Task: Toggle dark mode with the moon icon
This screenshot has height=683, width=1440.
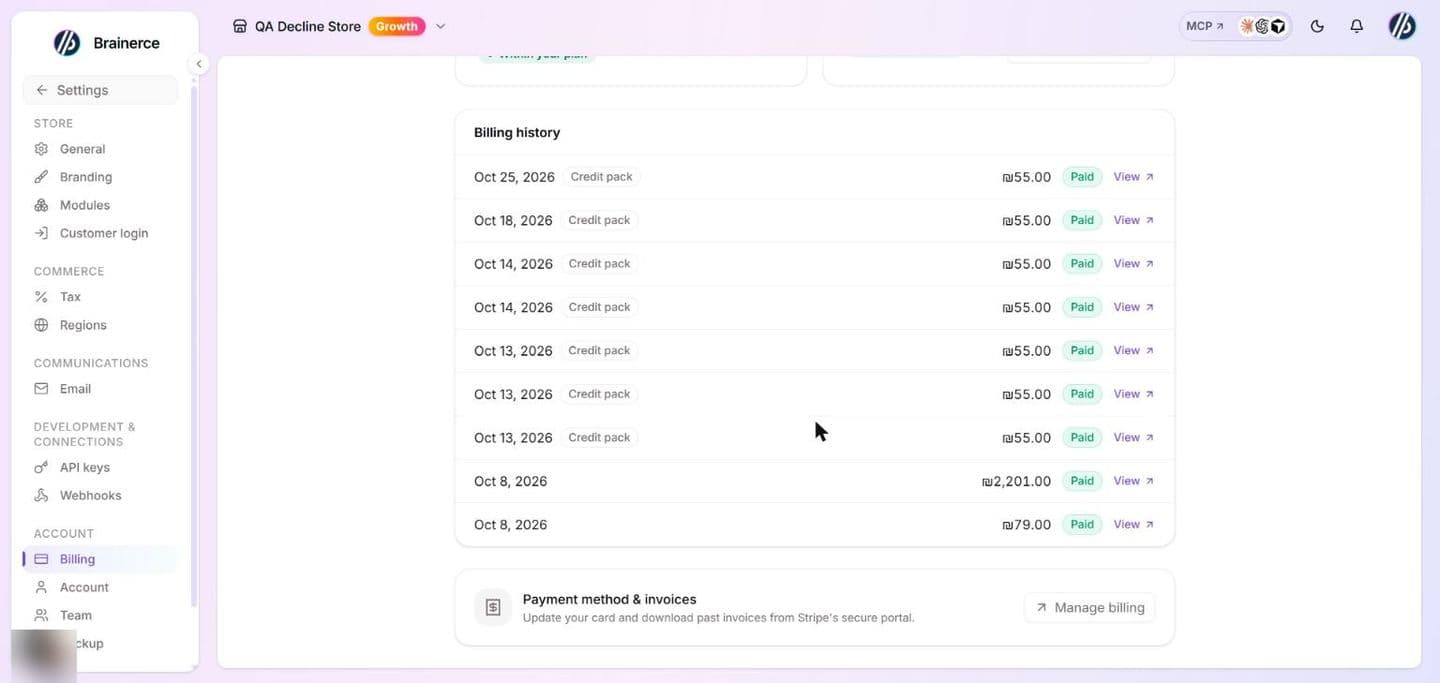Action: coord(1317,27)
